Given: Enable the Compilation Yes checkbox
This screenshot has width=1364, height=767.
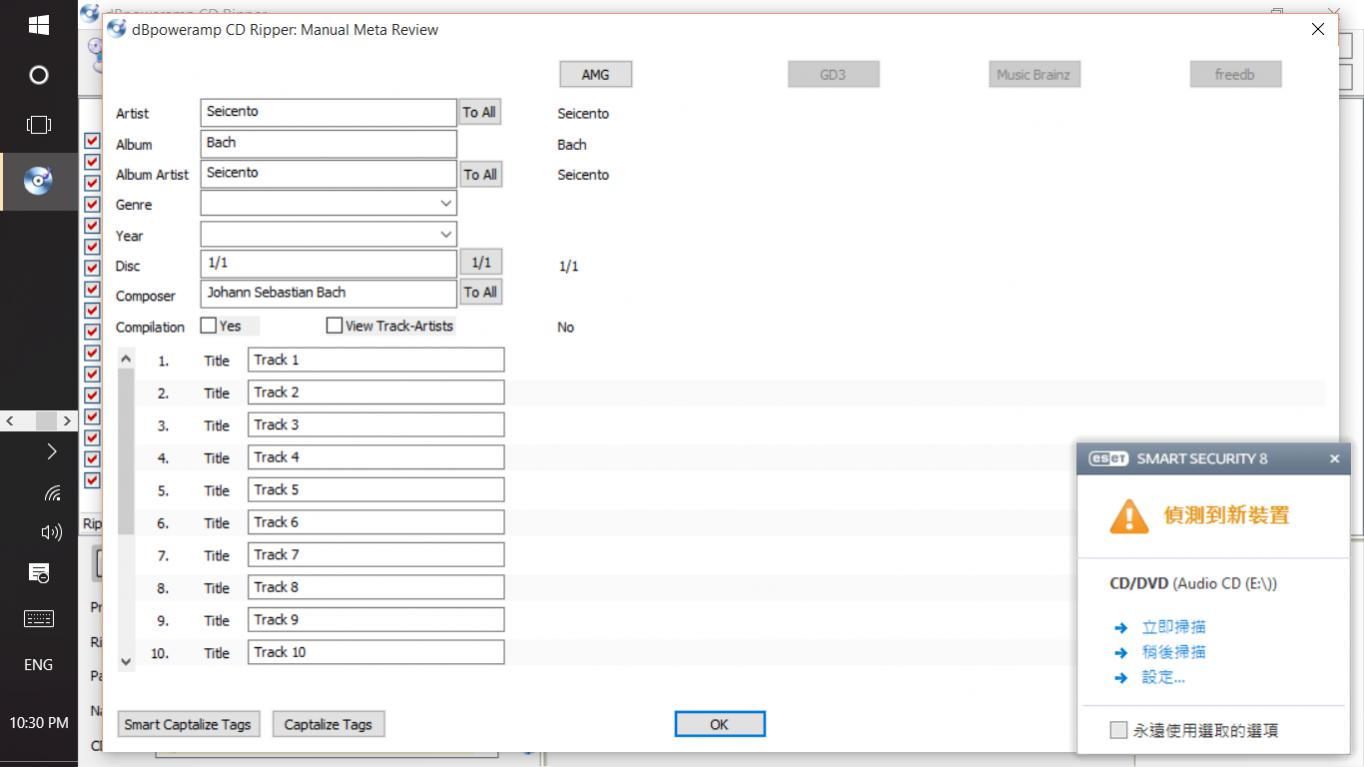Looking at the screenshot, I should [209, 326].
